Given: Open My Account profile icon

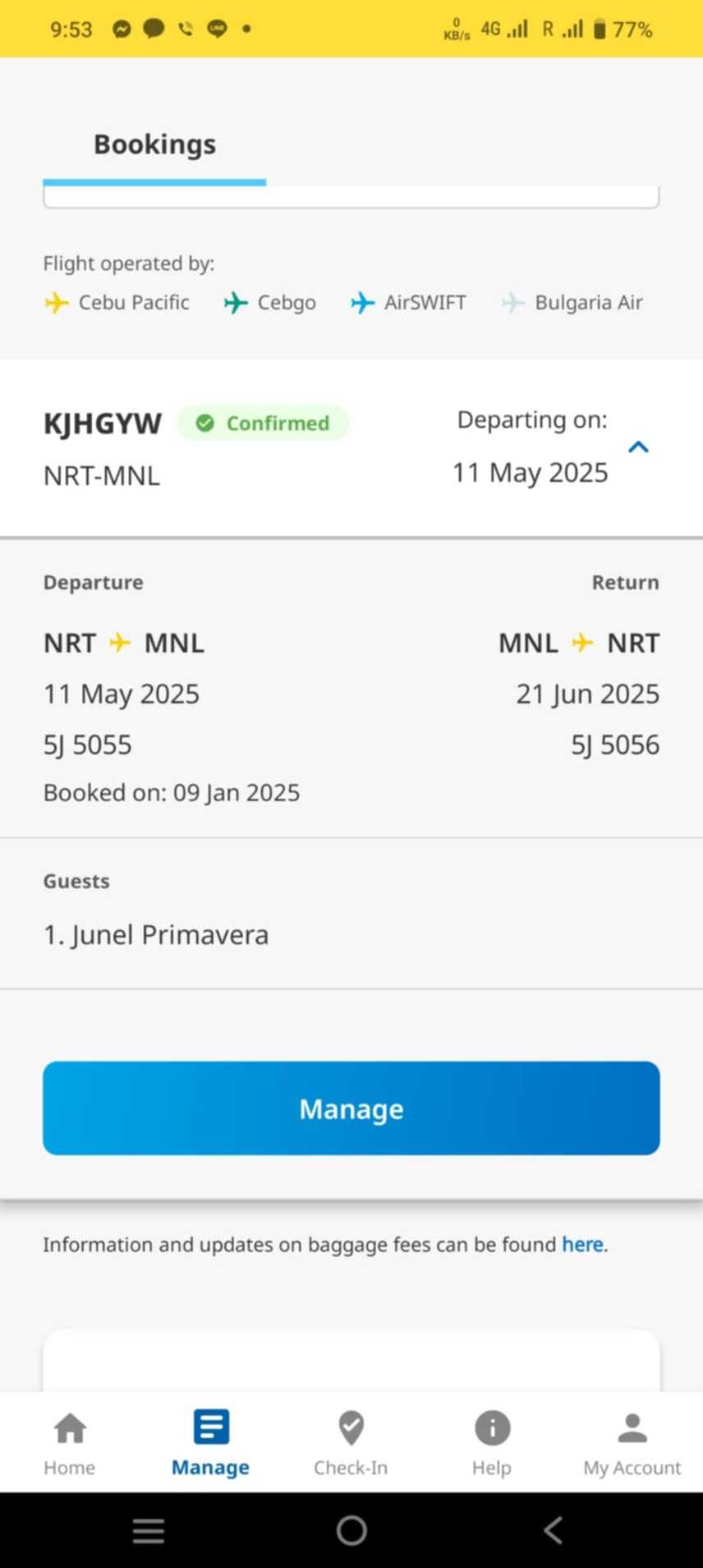Looking at the screenshot, I should (x=632, y=1428).
